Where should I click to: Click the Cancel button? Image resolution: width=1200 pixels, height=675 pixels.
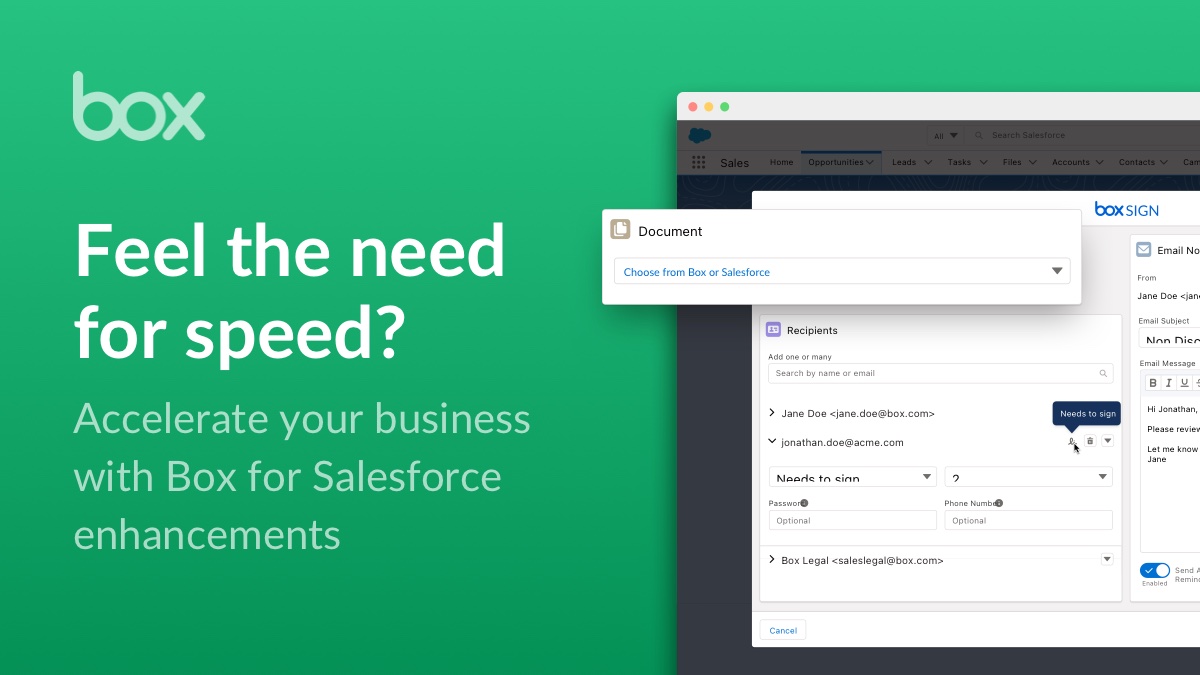pos(782,629)
